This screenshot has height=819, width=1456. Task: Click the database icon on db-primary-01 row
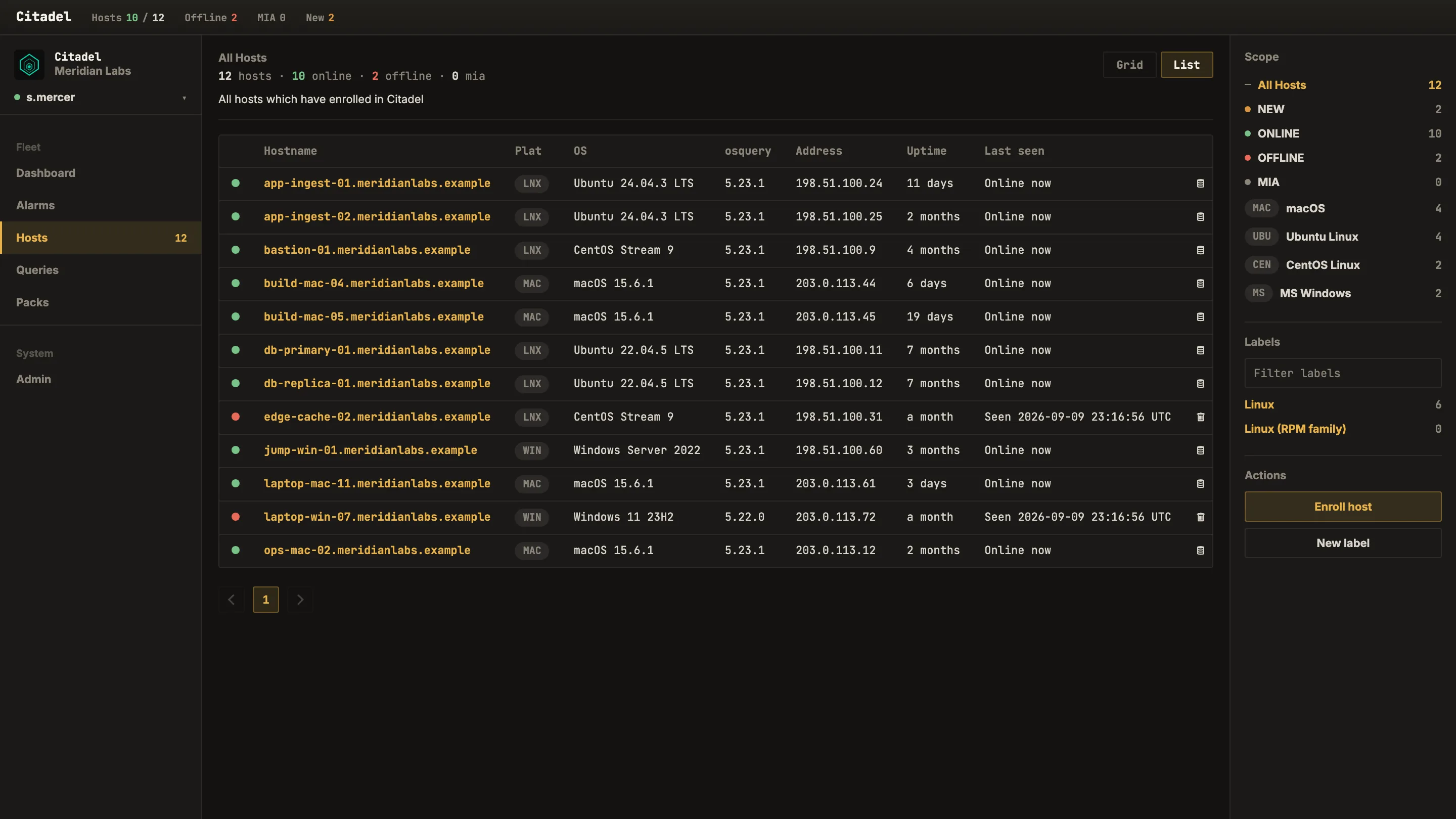(1201, 350)
